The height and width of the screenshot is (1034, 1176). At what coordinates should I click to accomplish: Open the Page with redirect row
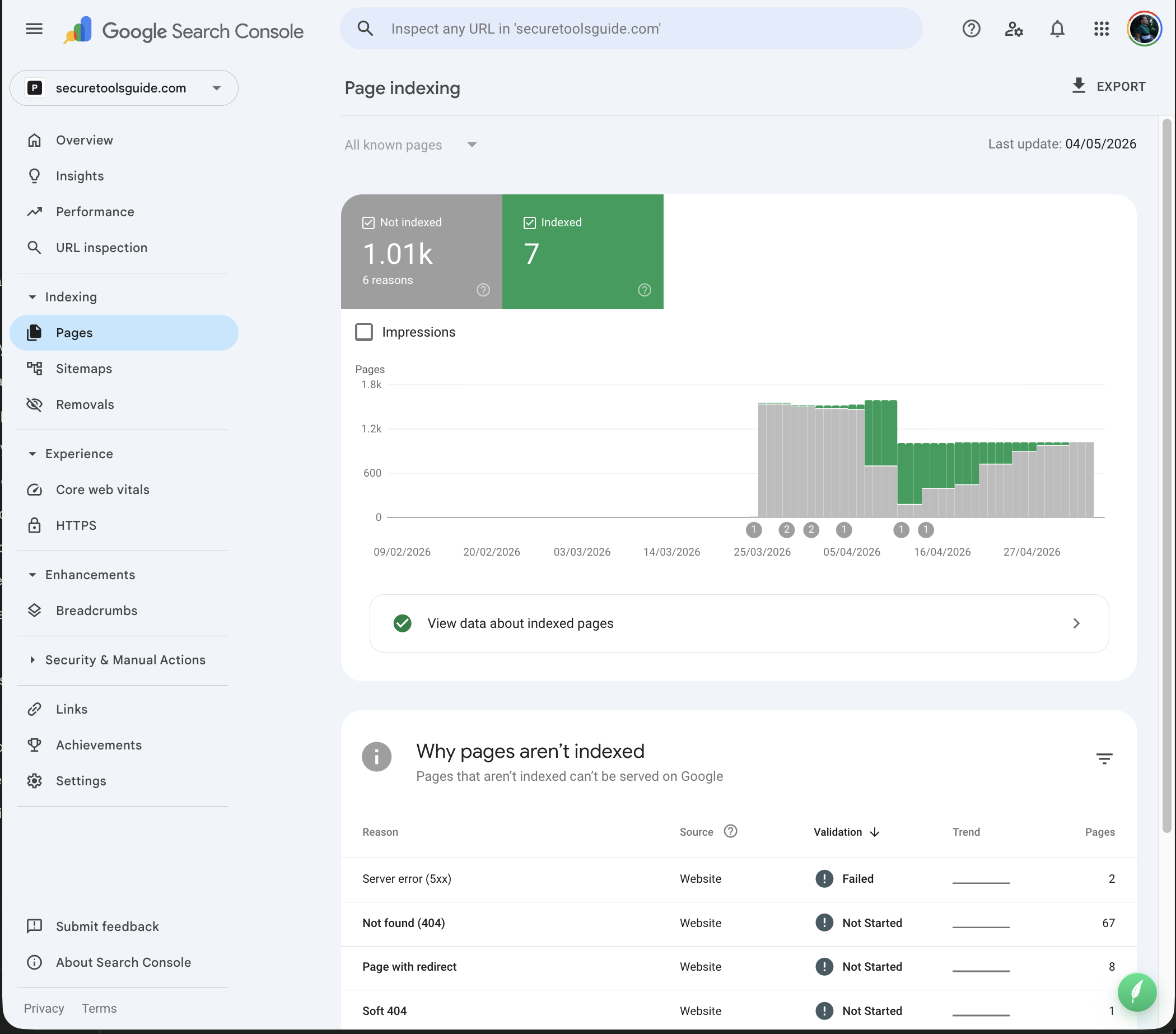(739, 967)
